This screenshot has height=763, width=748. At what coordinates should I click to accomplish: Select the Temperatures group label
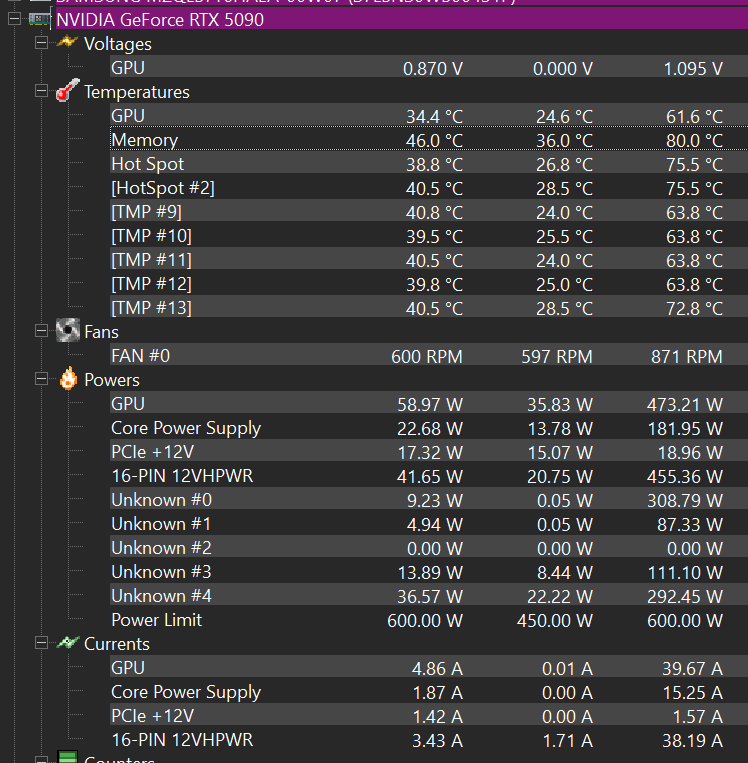137,92
